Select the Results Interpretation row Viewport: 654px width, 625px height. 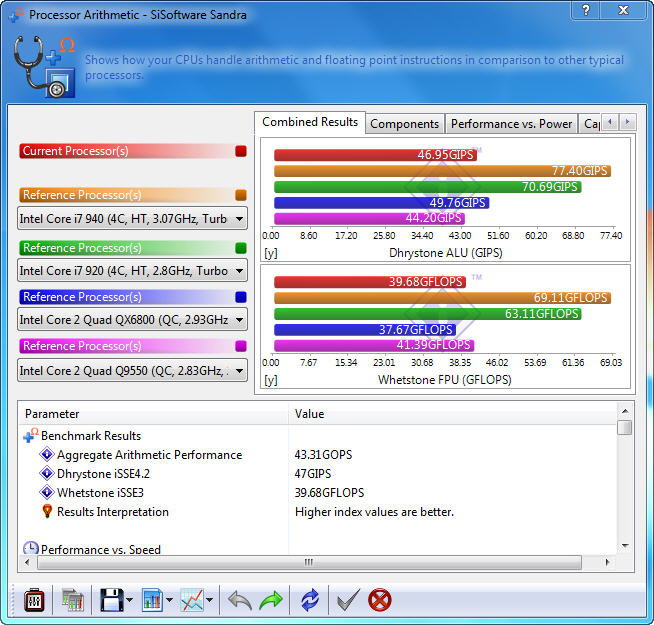[x=317, y=512]
